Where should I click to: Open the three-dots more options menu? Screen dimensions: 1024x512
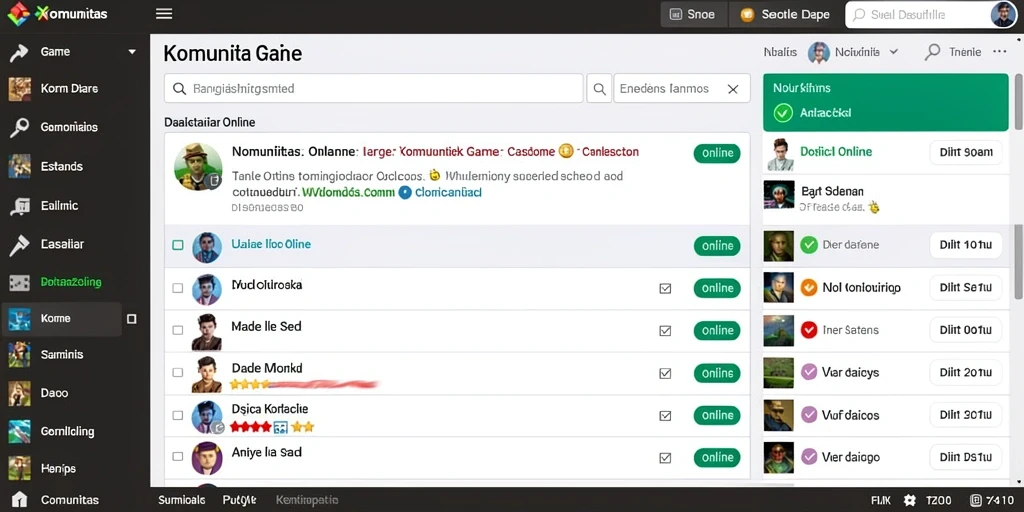pyautogui.click(x=1000, y=52)
